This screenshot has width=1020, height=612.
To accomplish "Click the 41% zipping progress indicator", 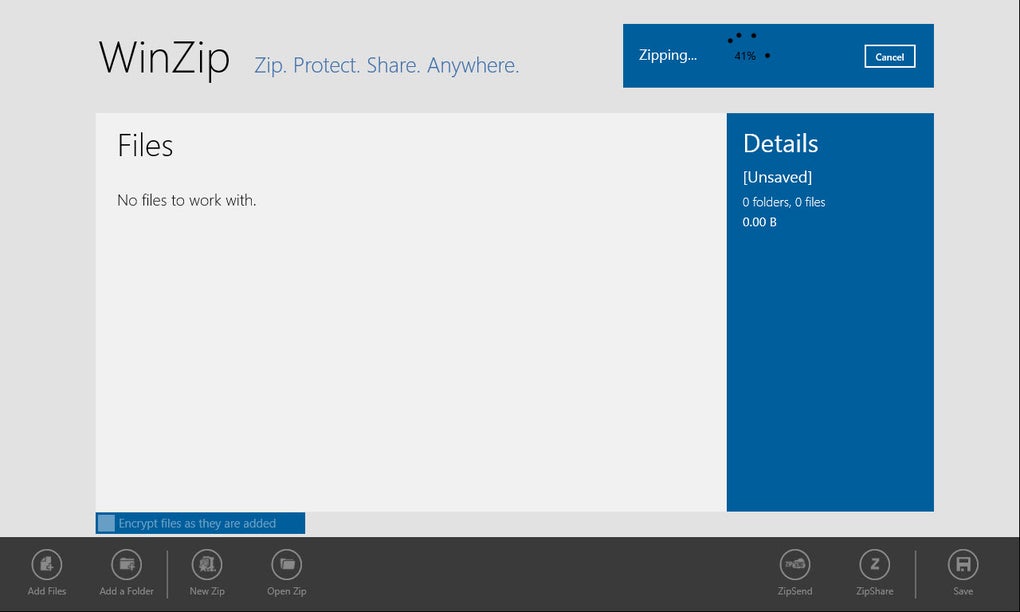I will coord(745,56).
